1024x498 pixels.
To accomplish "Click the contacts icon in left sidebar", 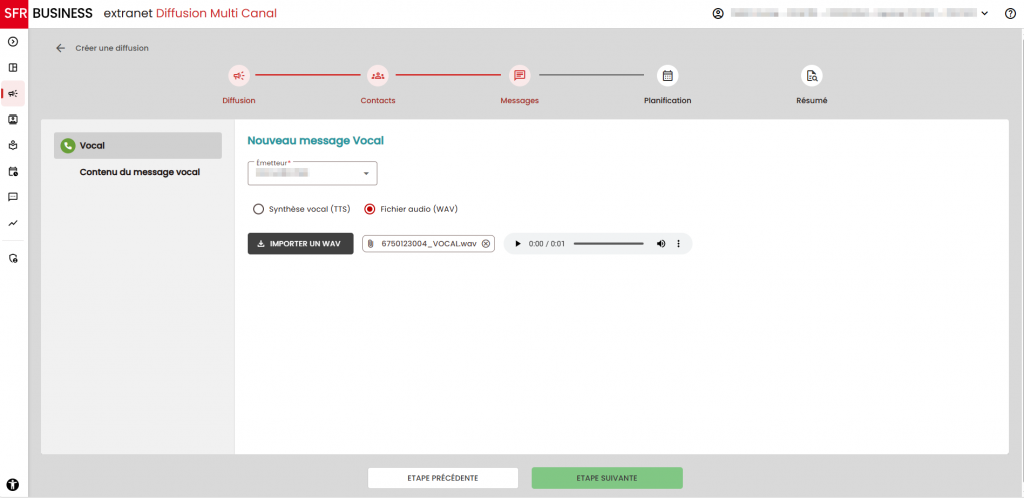I will point(13,119).
